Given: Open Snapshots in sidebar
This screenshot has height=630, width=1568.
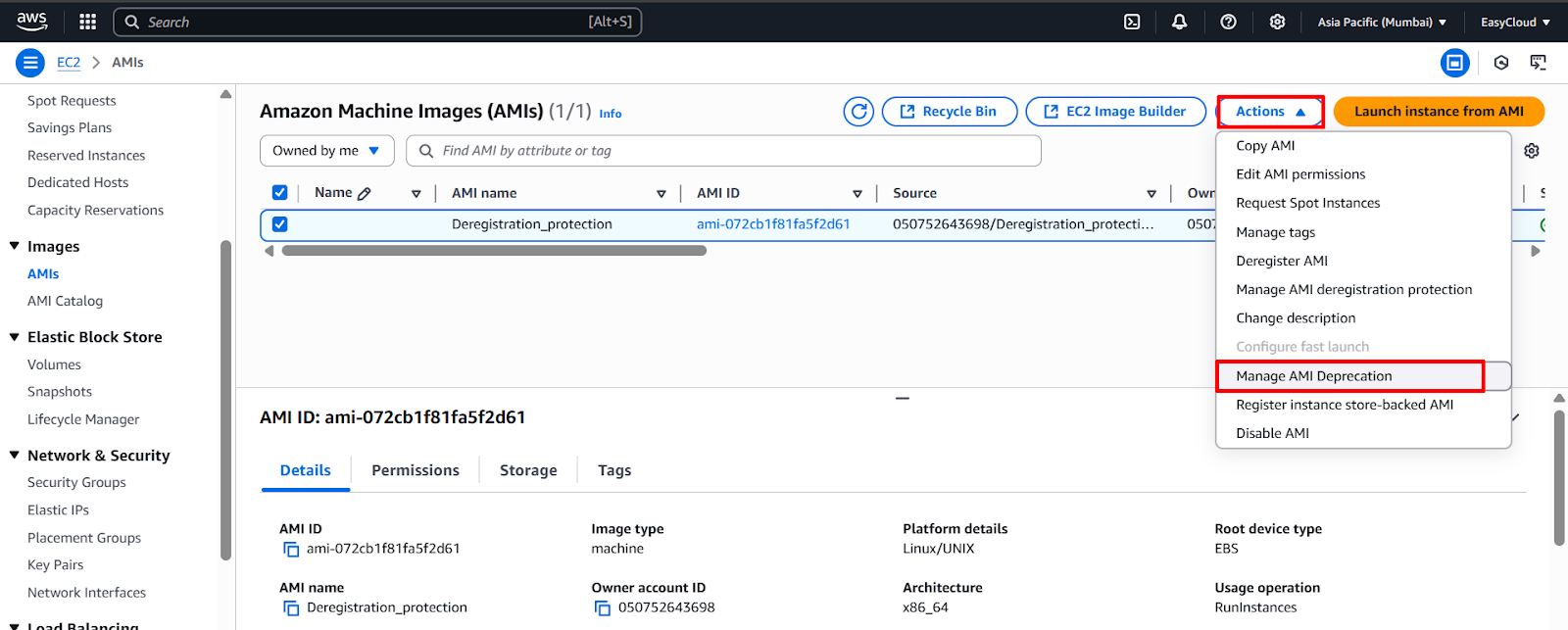Looking at the screenshot, I should click(60, 392).
